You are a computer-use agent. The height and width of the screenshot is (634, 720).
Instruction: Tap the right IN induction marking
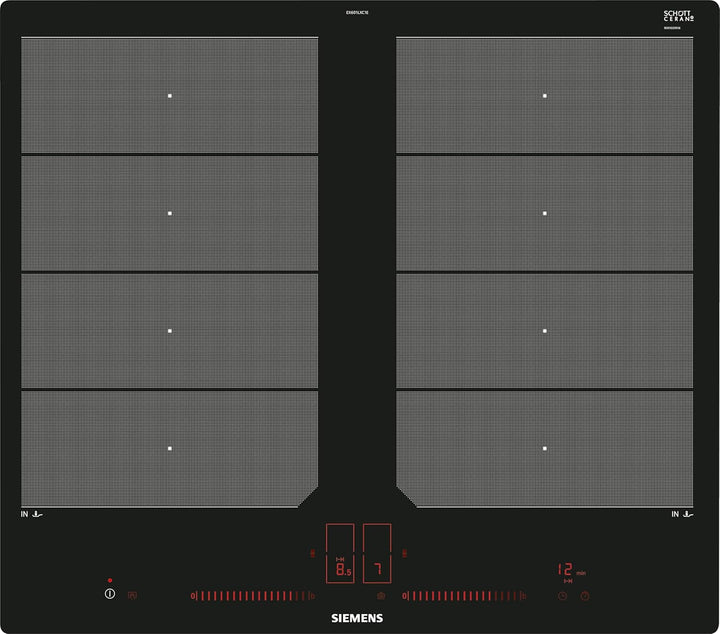682,514
